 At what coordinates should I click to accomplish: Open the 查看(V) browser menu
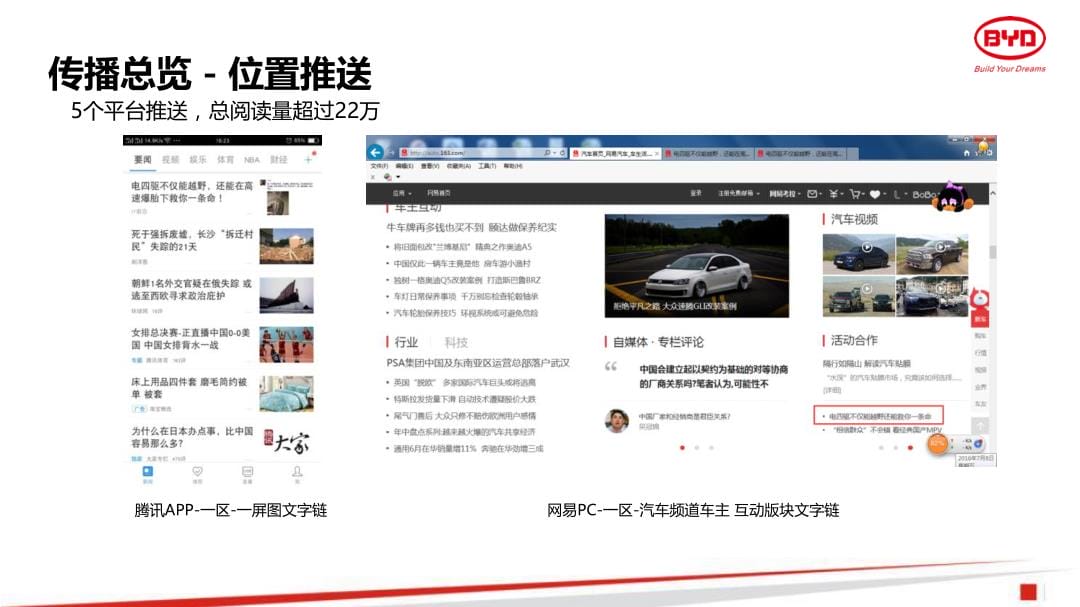(x=430, y=166)
